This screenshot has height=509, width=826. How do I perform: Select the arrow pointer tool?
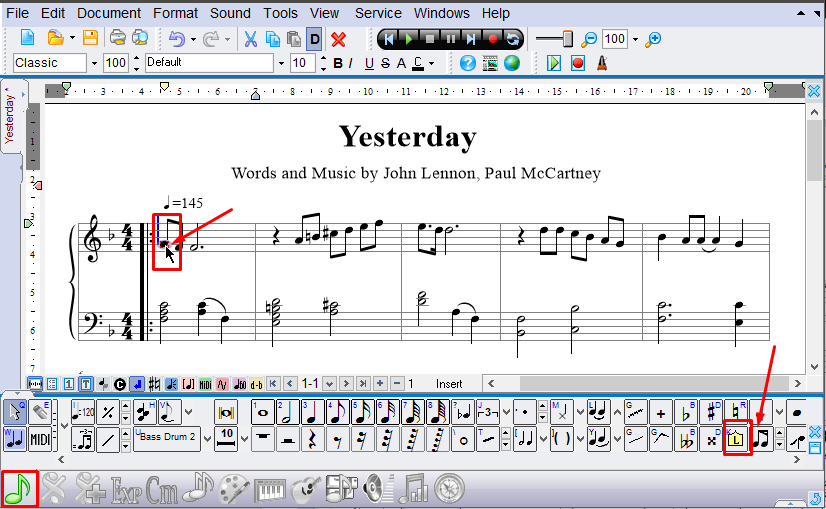tap(15, 412)
